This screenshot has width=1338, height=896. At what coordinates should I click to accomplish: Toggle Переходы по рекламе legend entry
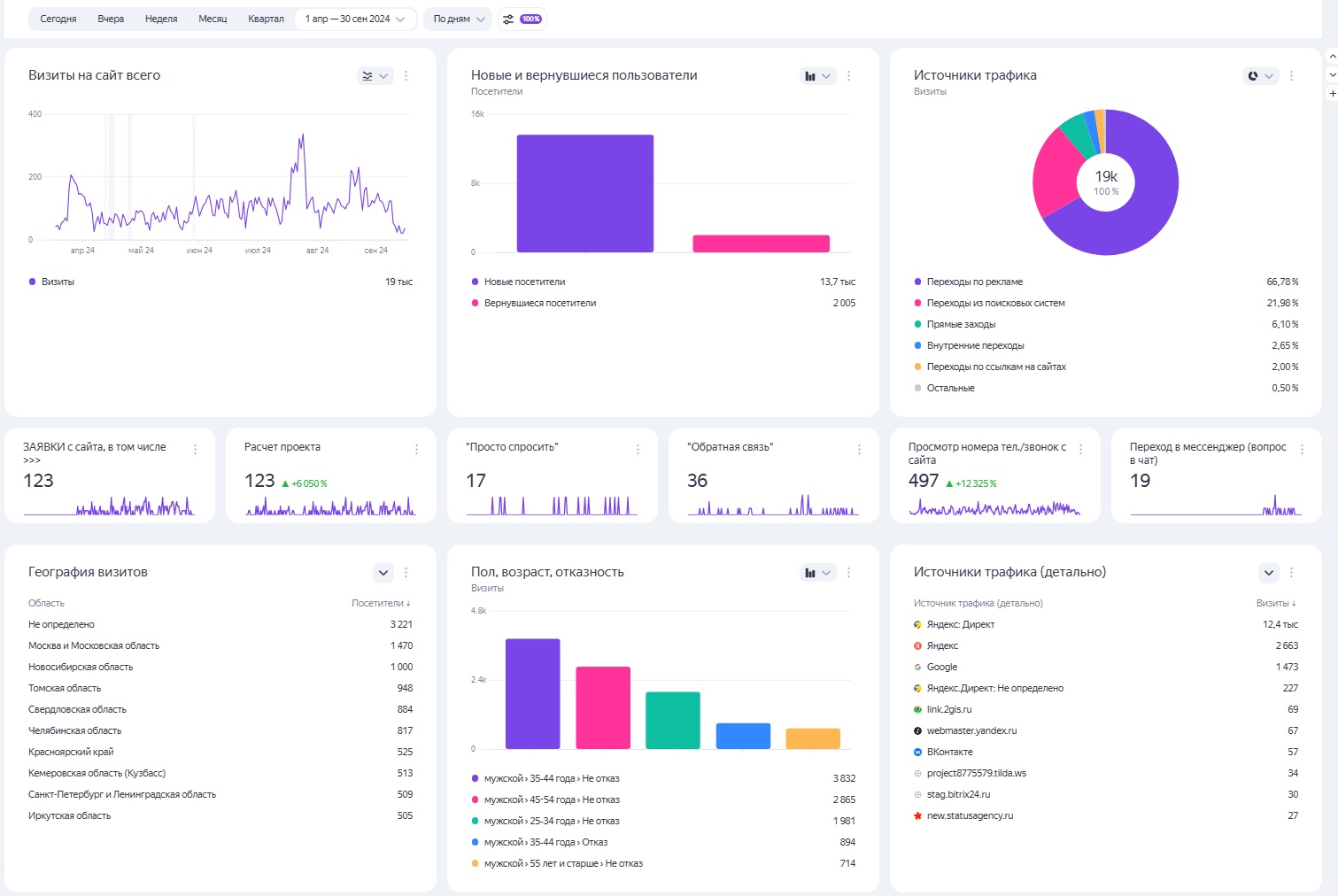969,282
